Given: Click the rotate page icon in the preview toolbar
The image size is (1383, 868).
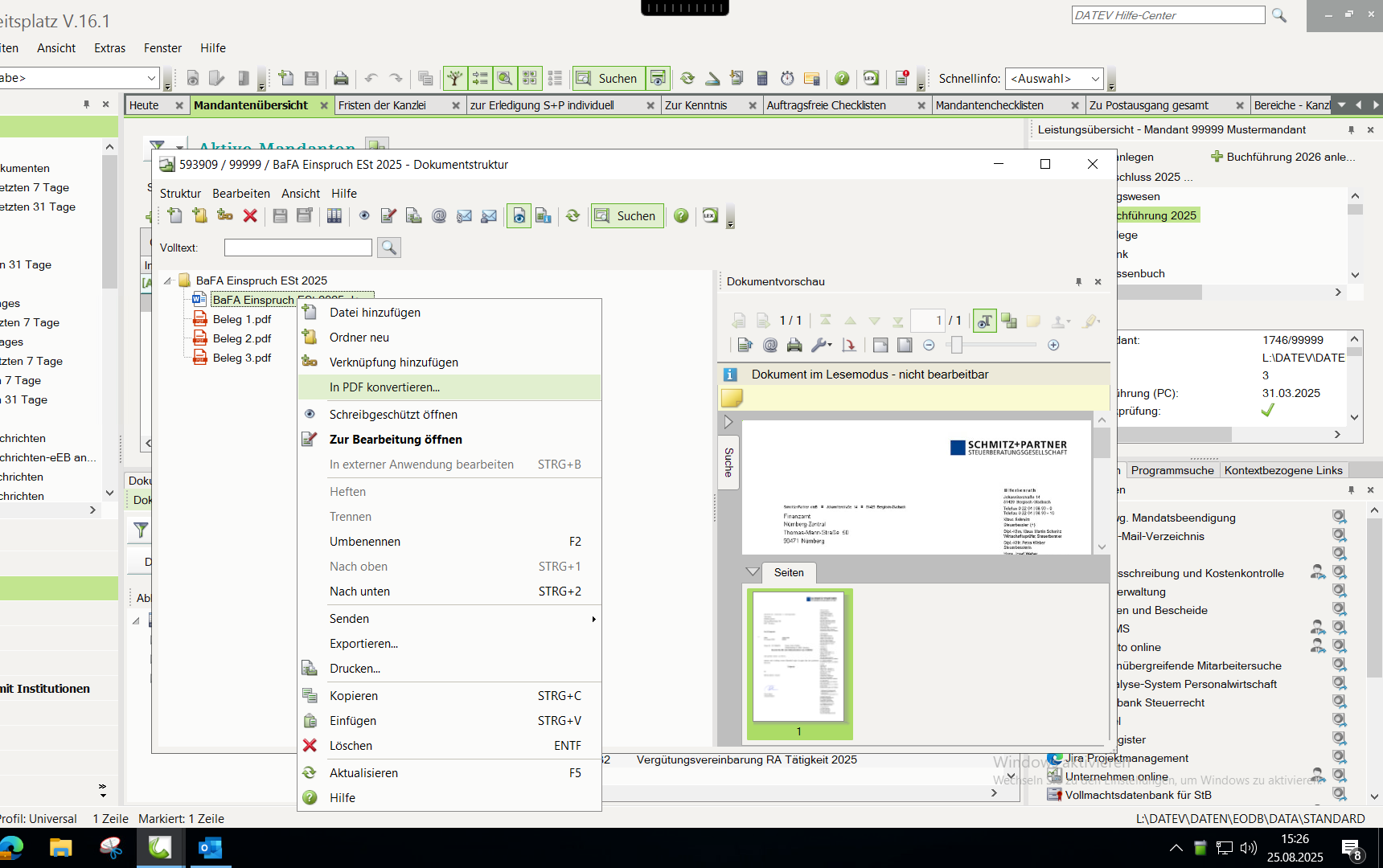Looking at the screenshot, I should click(x=848, y=345).
